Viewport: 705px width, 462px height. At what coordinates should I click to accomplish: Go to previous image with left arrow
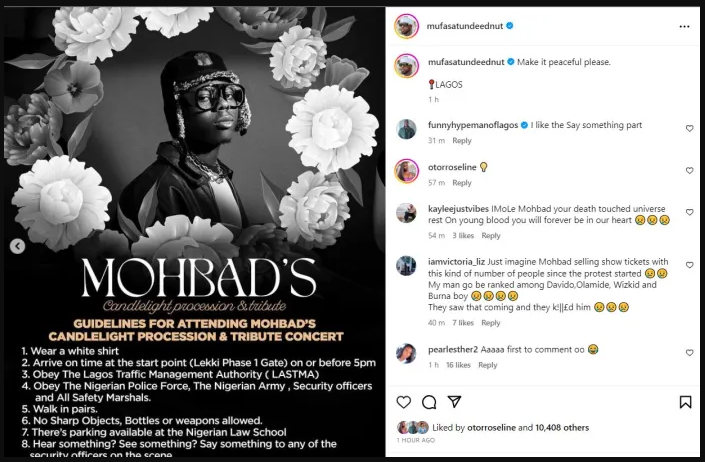point(17,246)
